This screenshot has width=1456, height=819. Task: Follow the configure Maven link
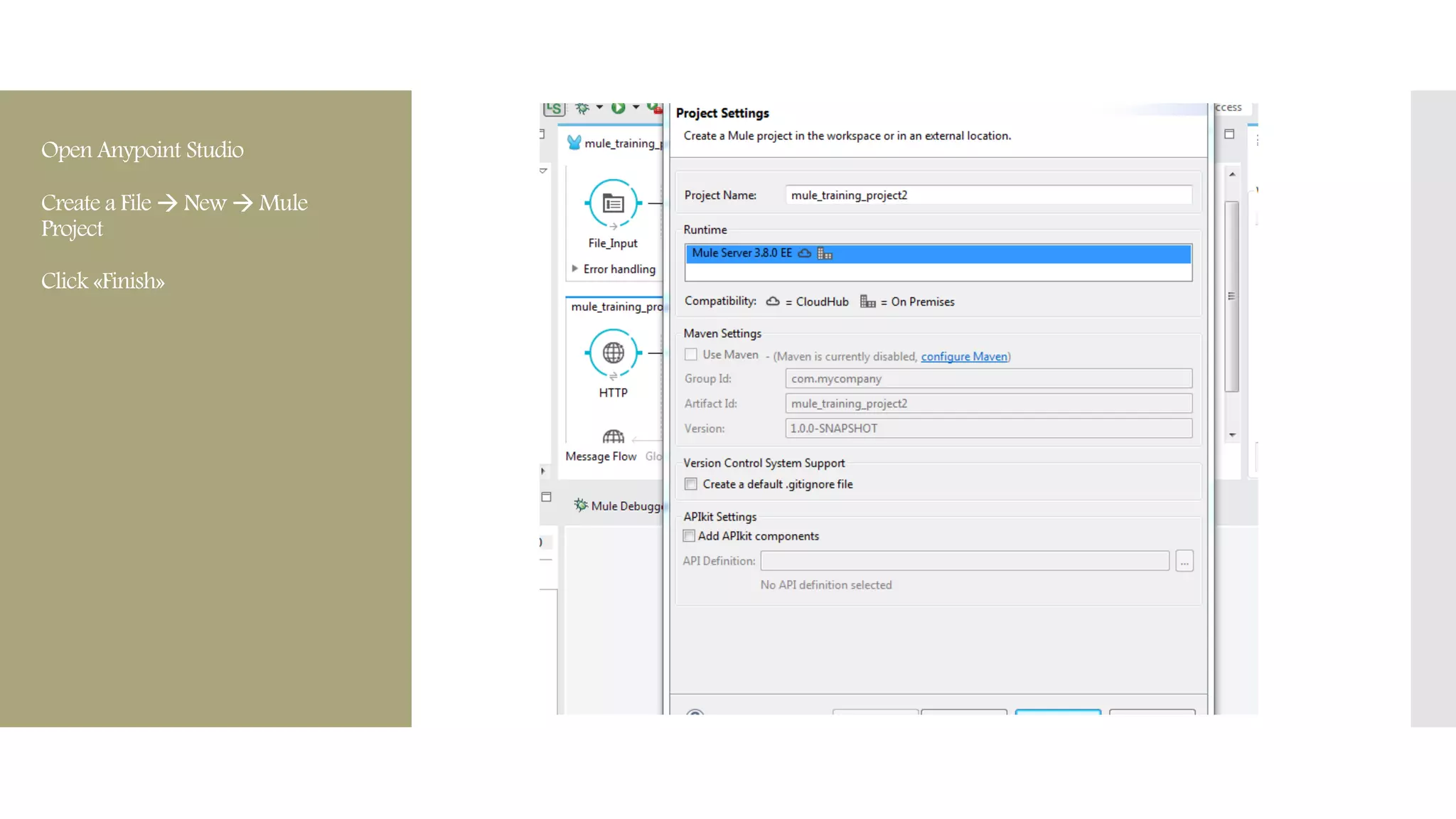pos(964,357)
